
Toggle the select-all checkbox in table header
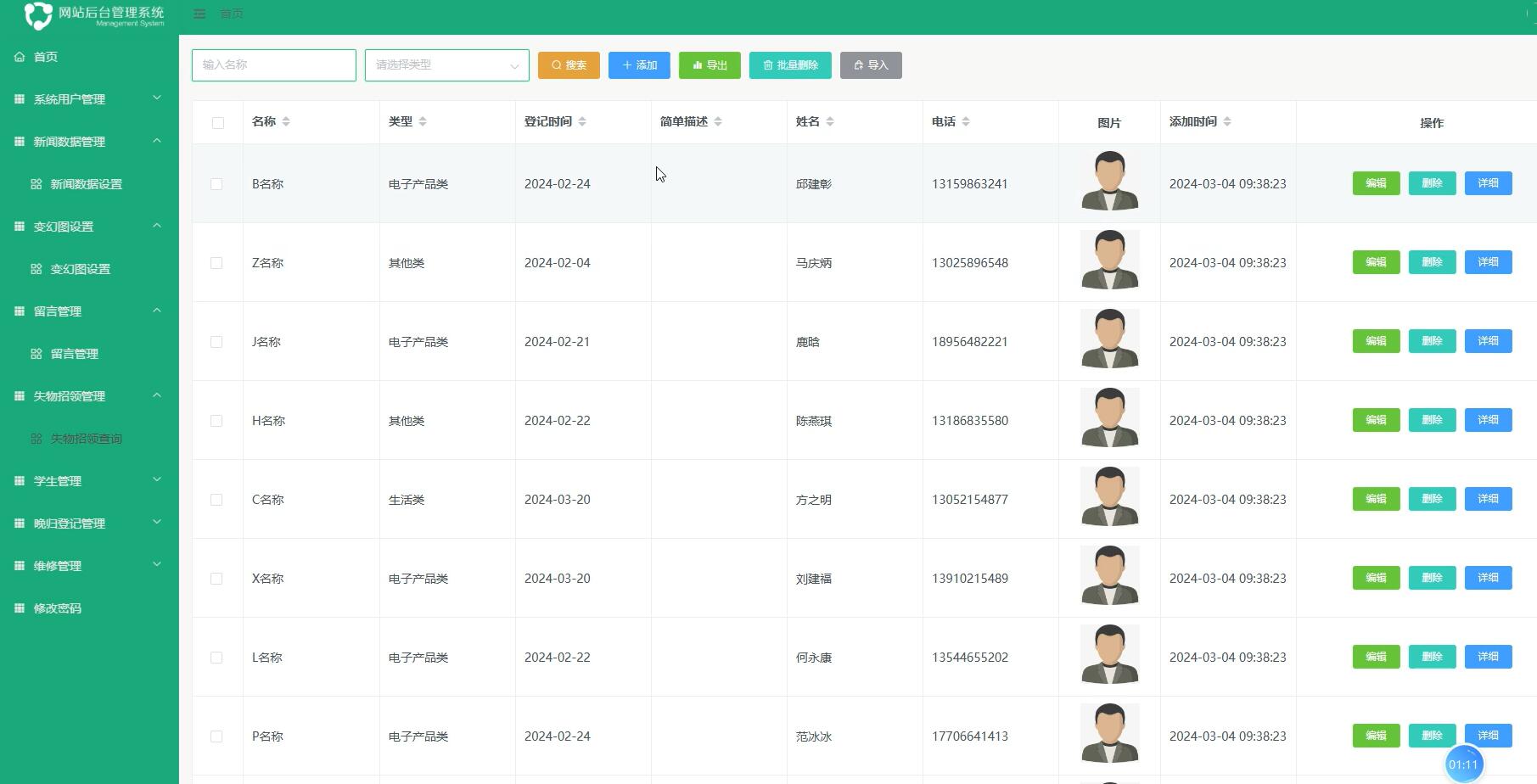[217, 122]
